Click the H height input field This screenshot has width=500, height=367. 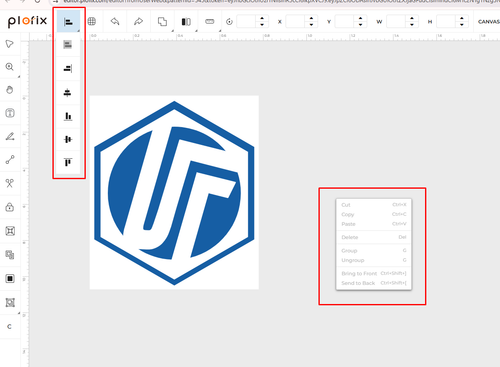click(x=446, y=22)
